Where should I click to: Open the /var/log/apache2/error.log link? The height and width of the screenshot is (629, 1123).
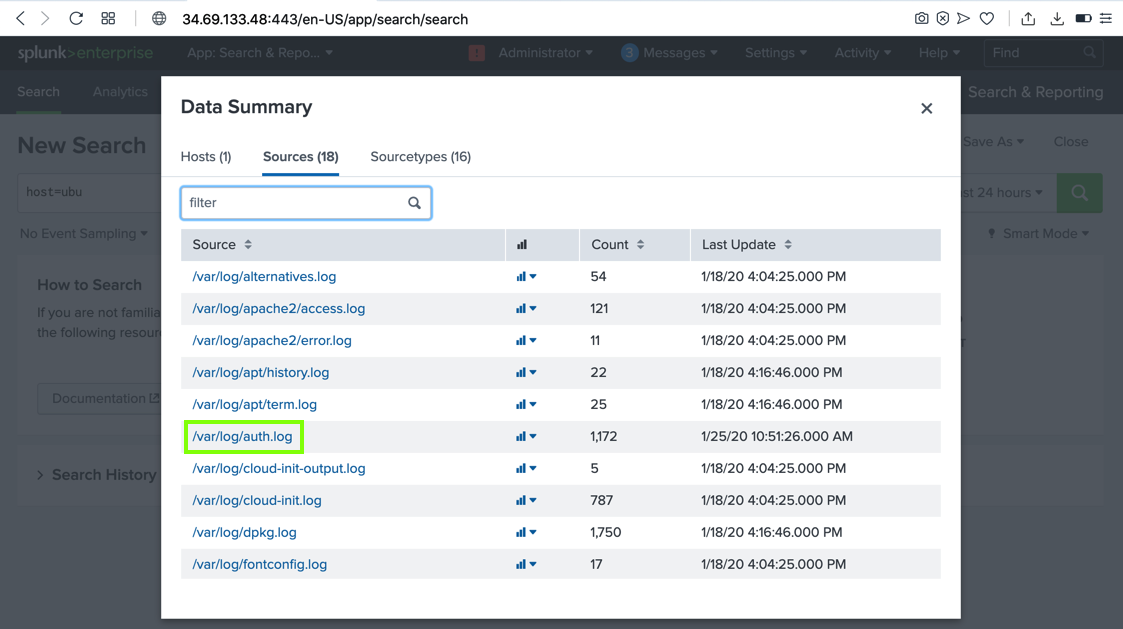(272, 340)
